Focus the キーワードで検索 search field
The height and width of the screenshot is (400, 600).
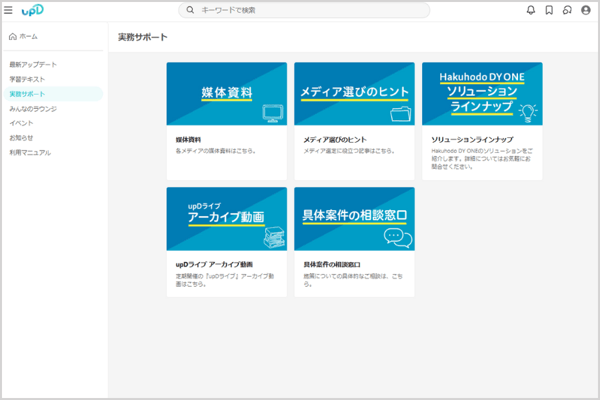click(304, 10)
